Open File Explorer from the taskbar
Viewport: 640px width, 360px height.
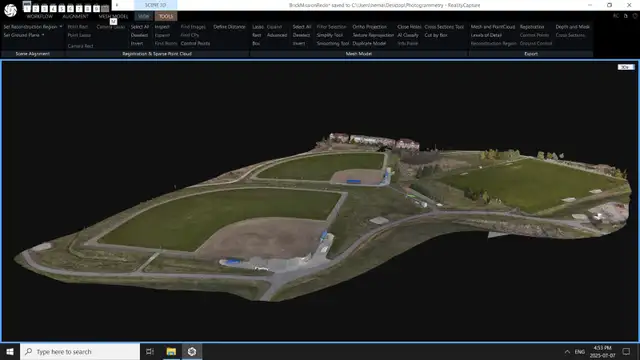pyautogui.click(x=171, y=351)
